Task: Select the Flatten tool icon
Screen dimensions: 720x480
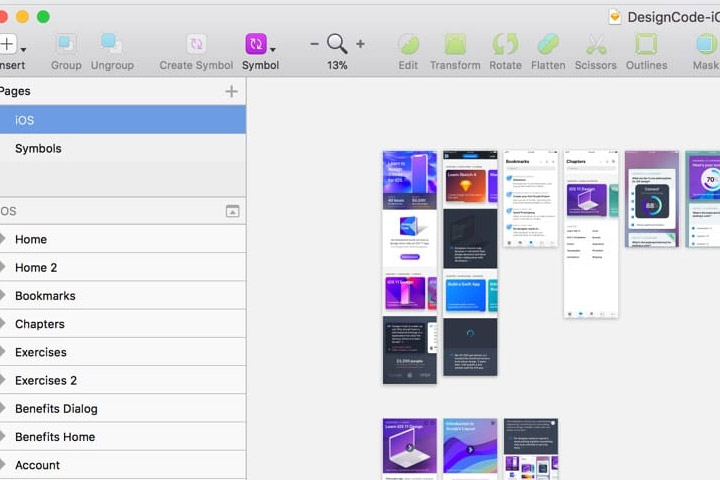Action: [x=548, y=45]
